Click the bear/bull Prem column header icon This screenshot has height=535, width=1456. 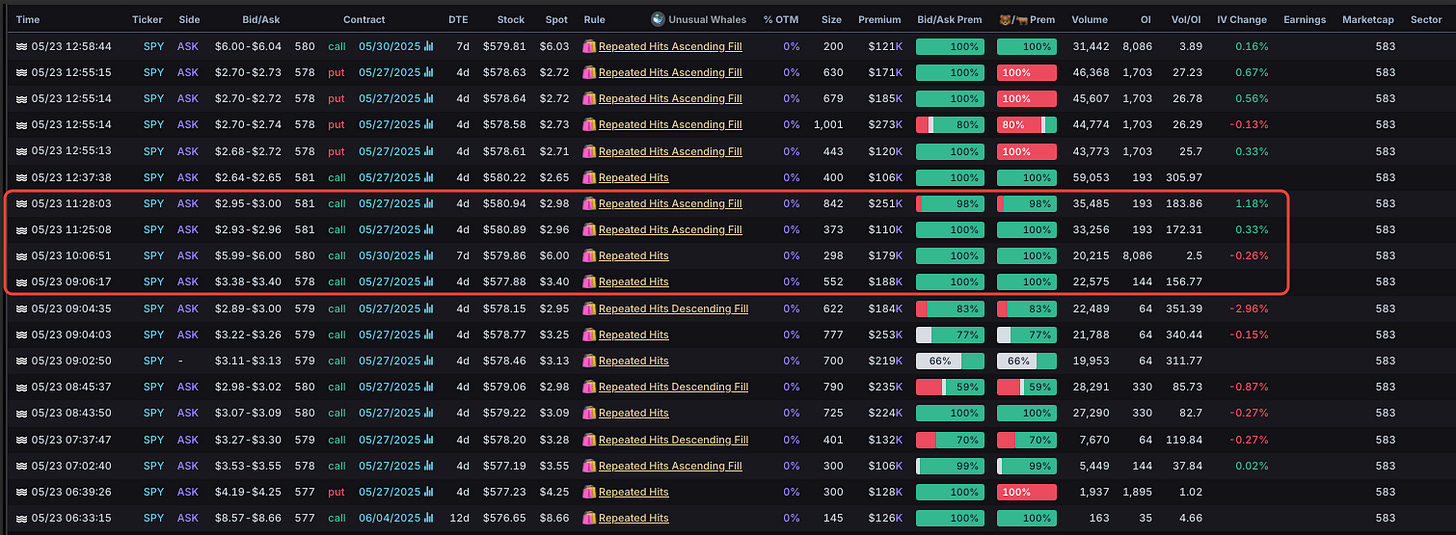click(x=1015, y=20)
